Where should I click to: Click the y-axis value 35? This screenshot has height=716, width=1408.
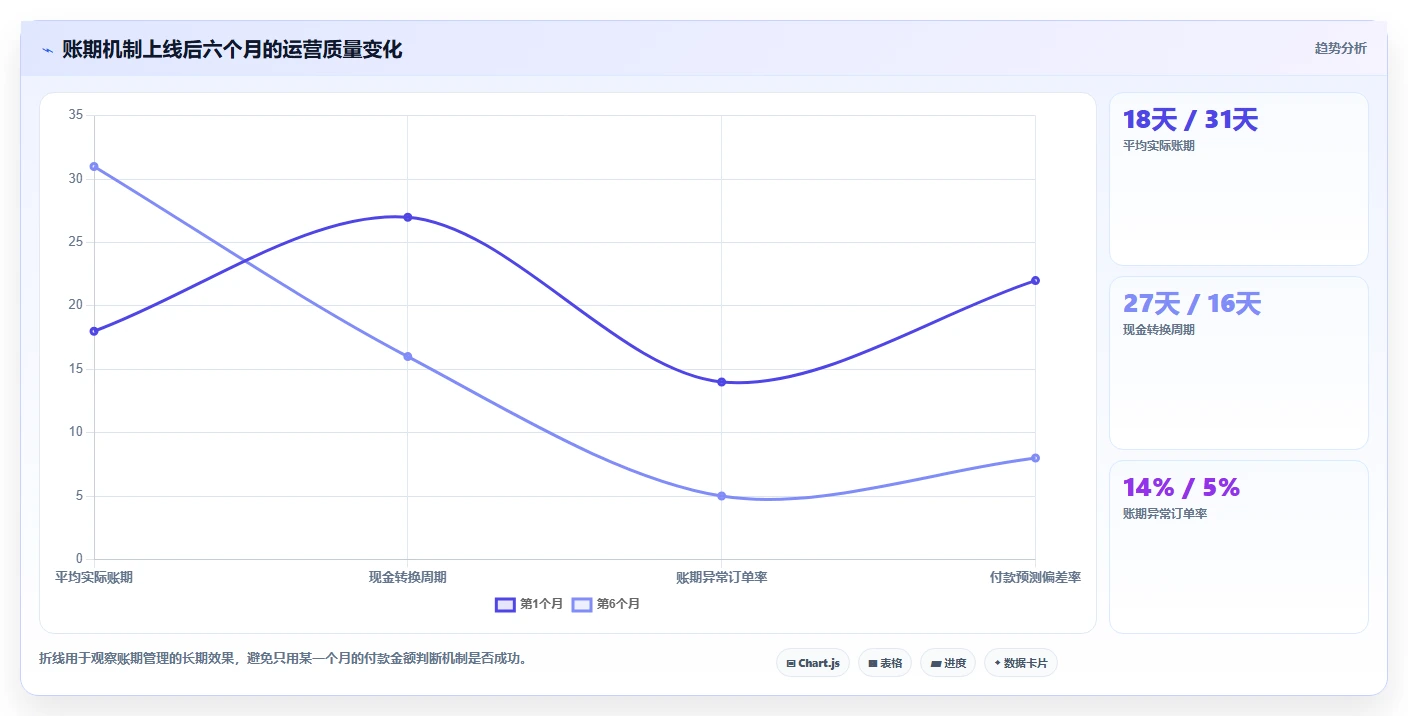(x=76, y=115)
